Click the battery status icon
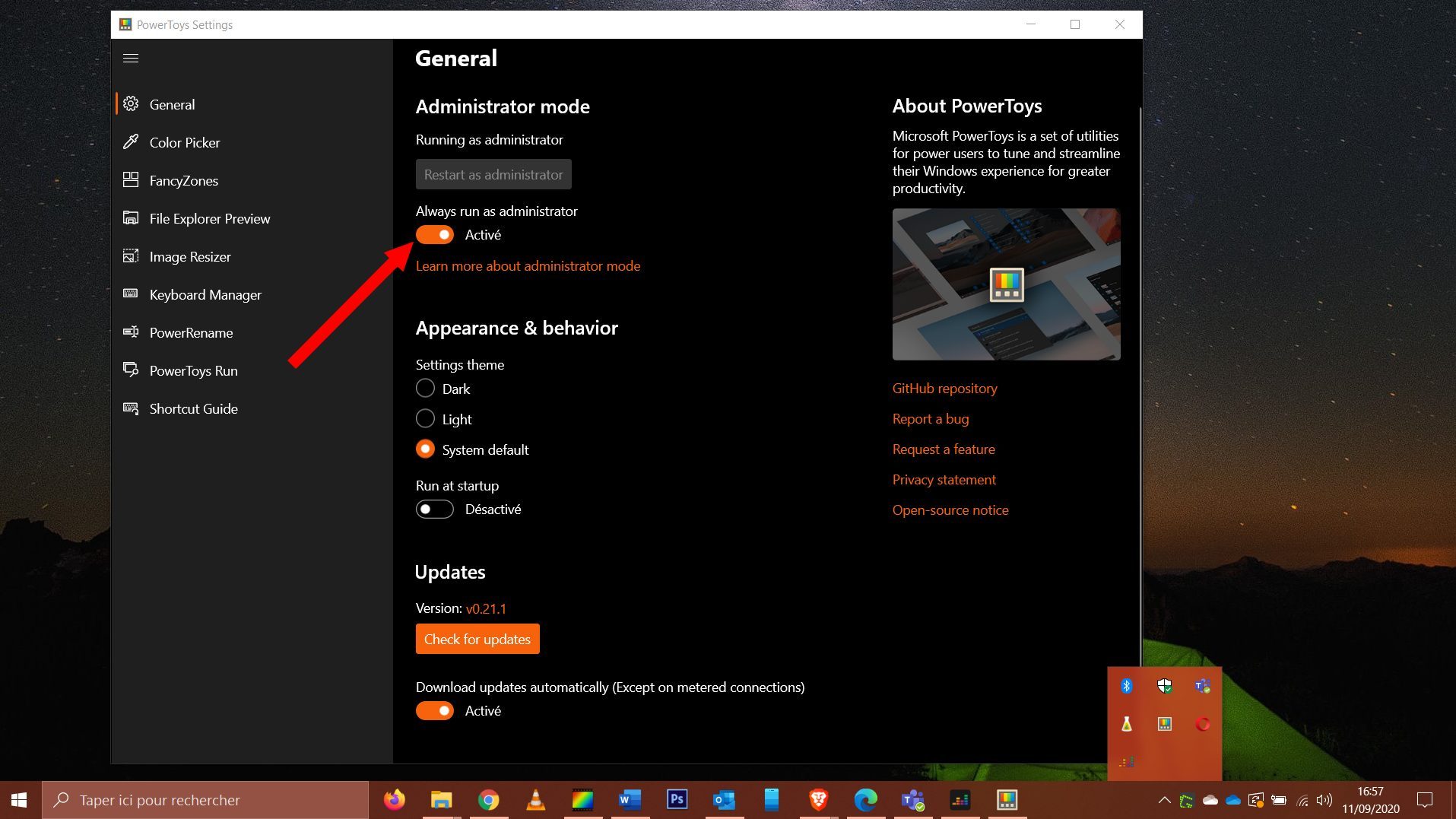The height and width of the screenshot is (819, 1456). point(1279,800)
